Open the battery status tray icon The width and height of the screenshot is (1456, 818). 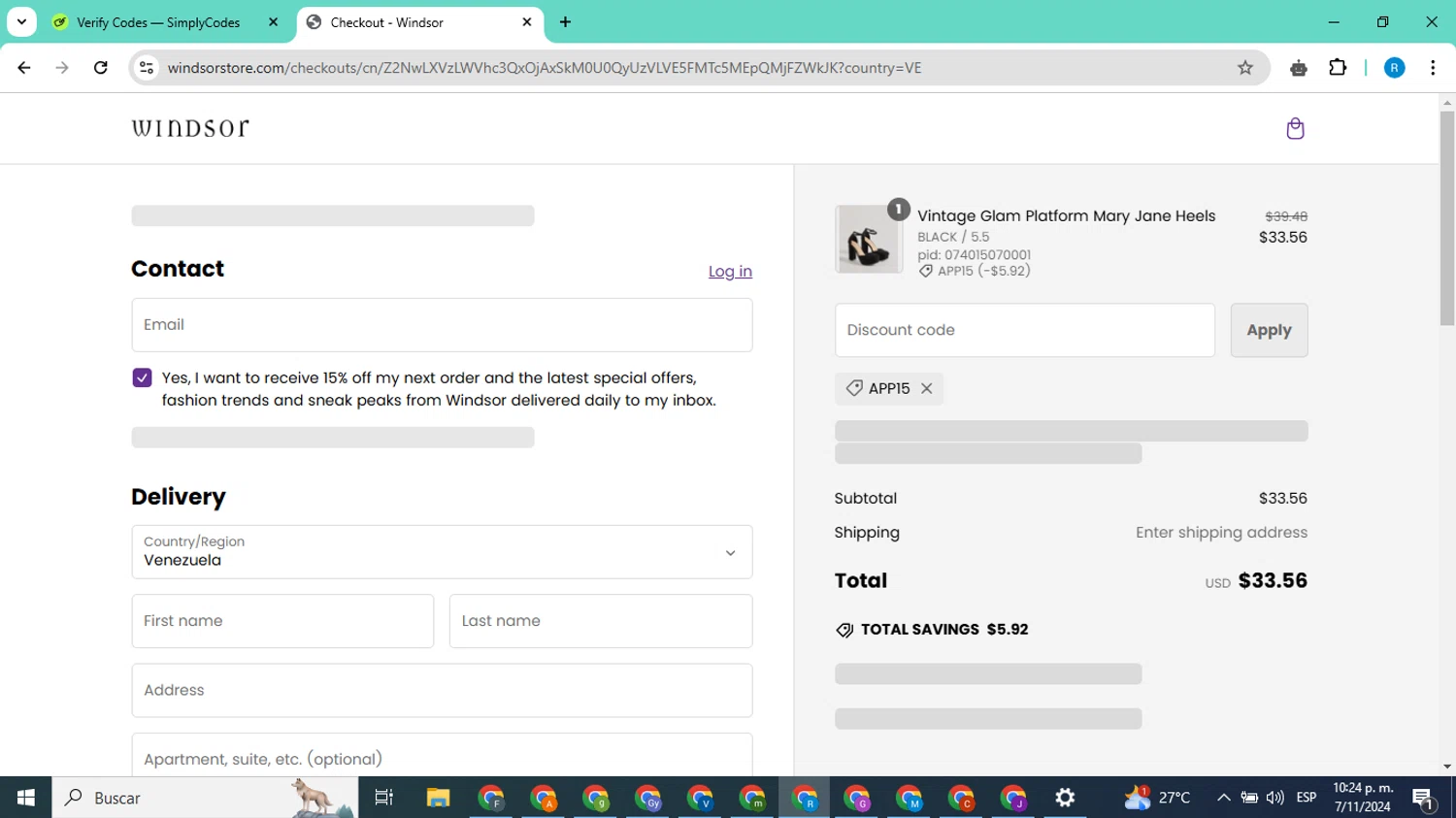coord(1250,798)
